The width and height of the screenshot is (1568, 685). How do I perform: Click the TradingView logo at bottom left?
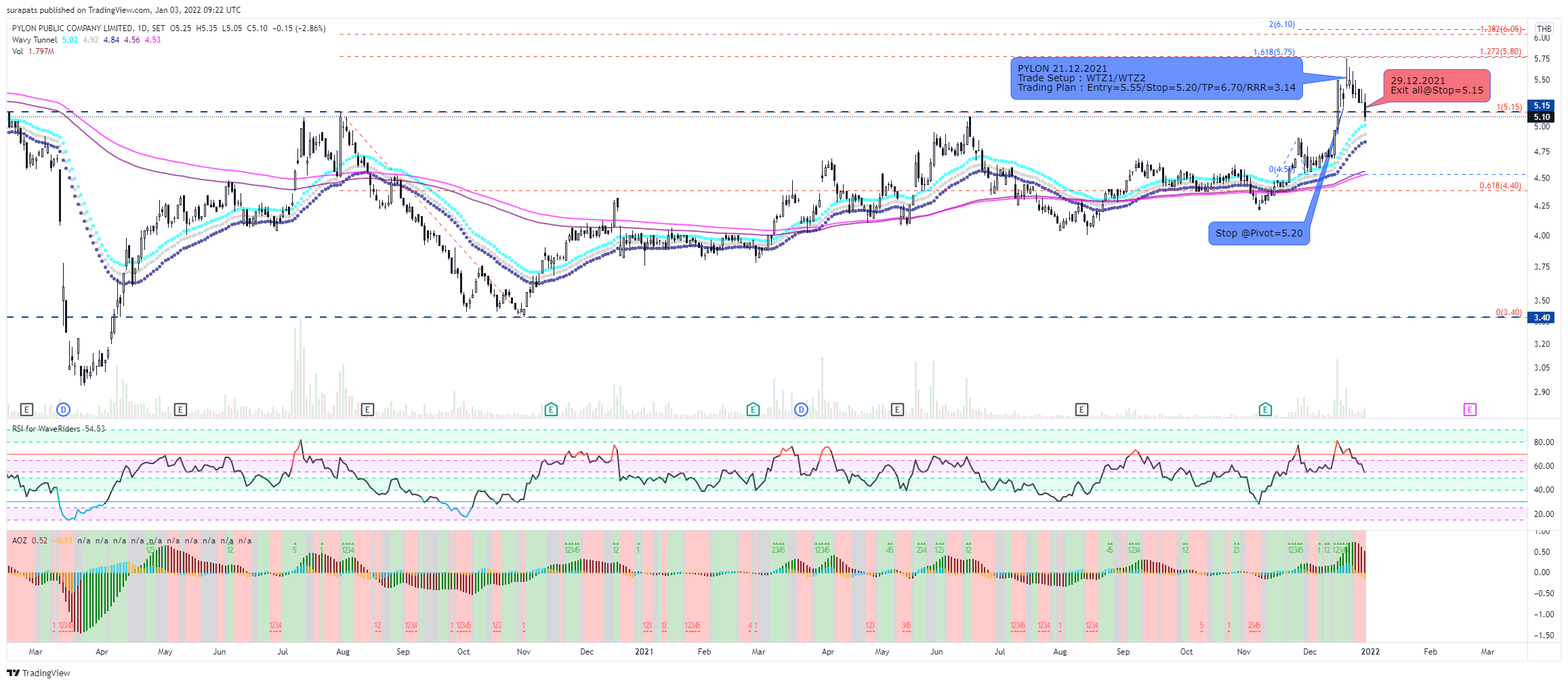click(39, 673)
